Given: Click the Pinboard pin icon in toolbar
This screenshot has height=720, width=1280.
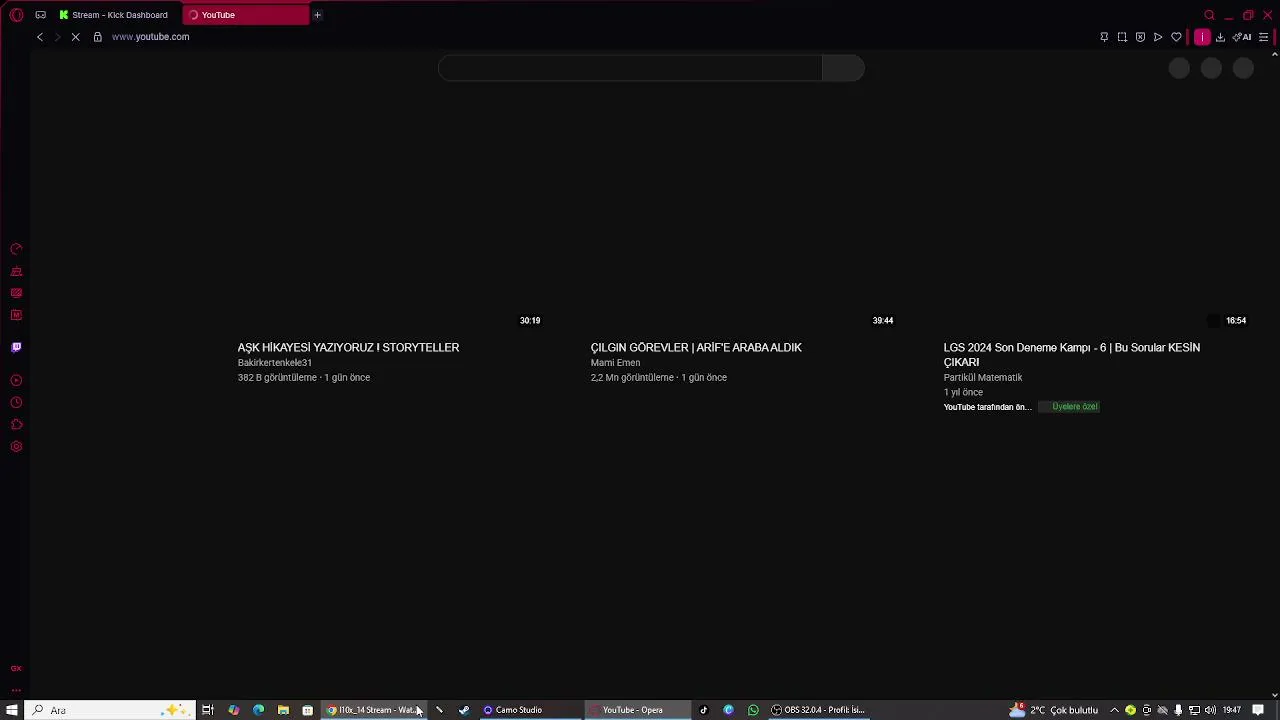Looking at the screenshot, I should click(x=1104, y=37).
